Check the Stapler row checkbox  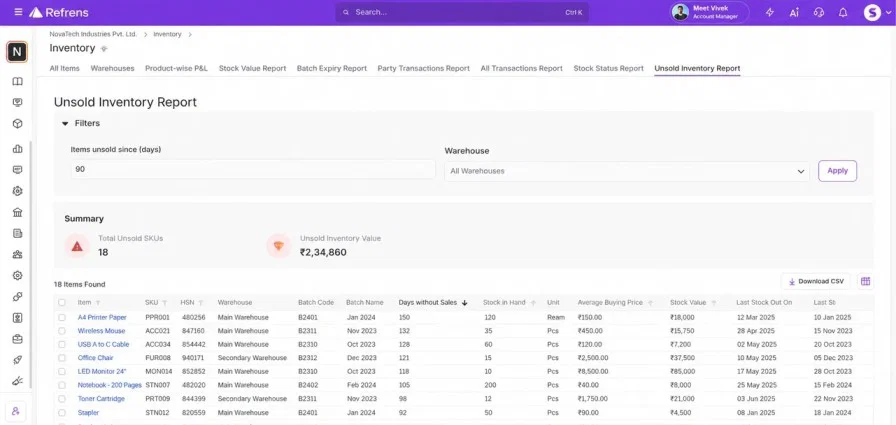tap(62, 412)
